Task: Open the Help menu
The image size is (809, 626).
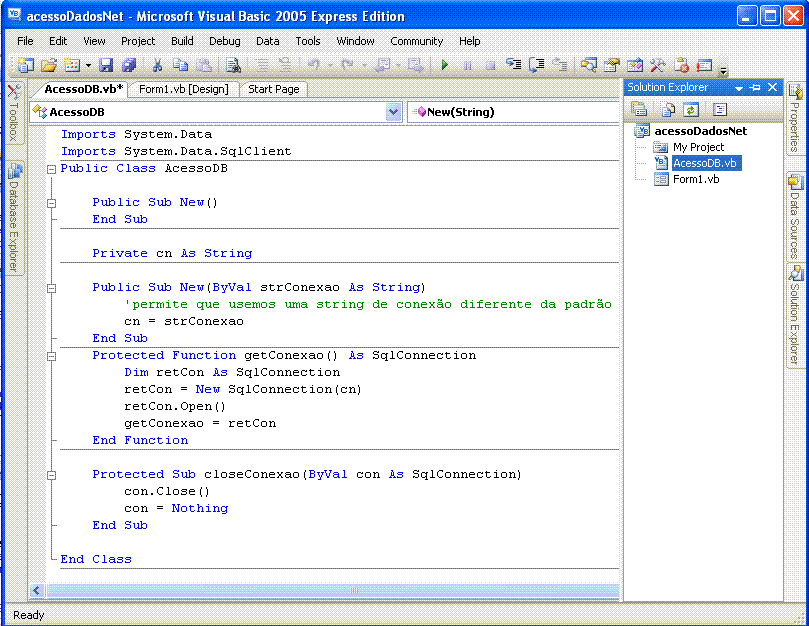Action: (x=470, y=41)
